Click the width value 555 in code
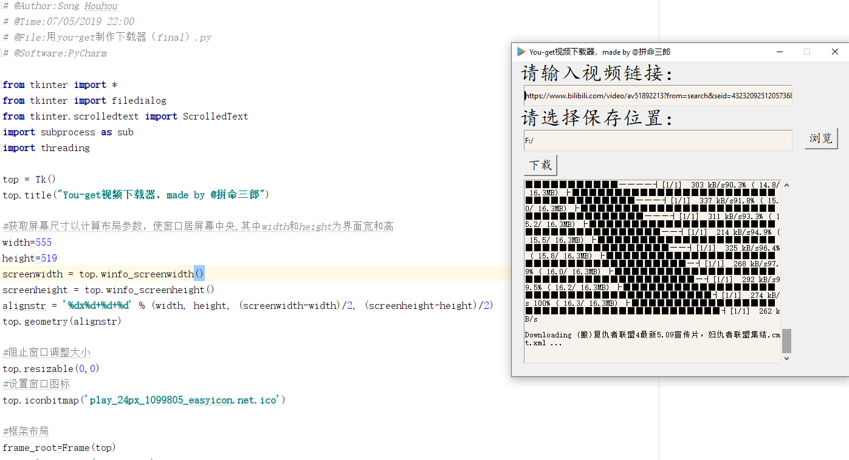The height and width of the screenshot is (460, 849). [43, 242]
